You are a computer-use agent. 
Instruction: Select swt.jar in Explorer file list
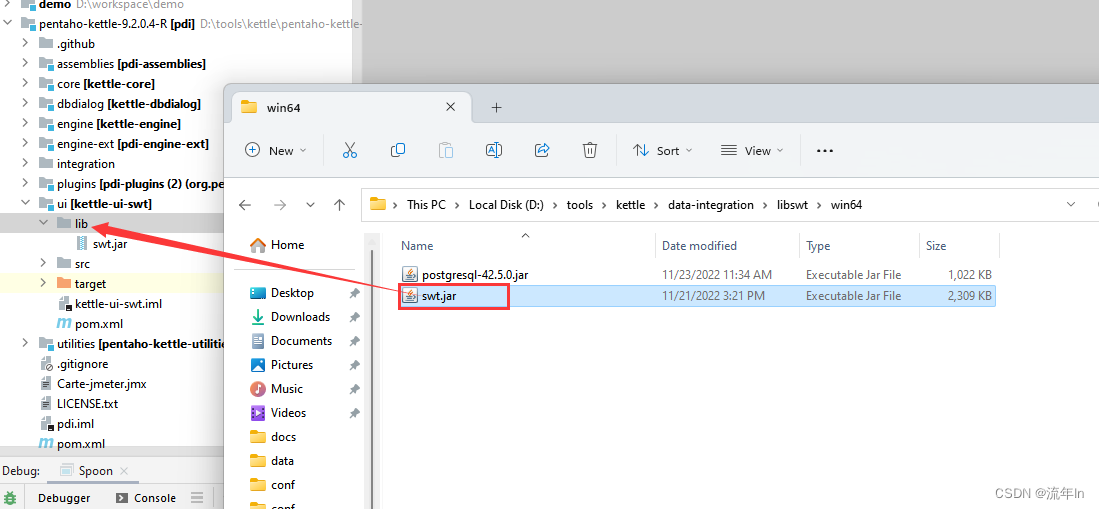click(x=439, y=296)
